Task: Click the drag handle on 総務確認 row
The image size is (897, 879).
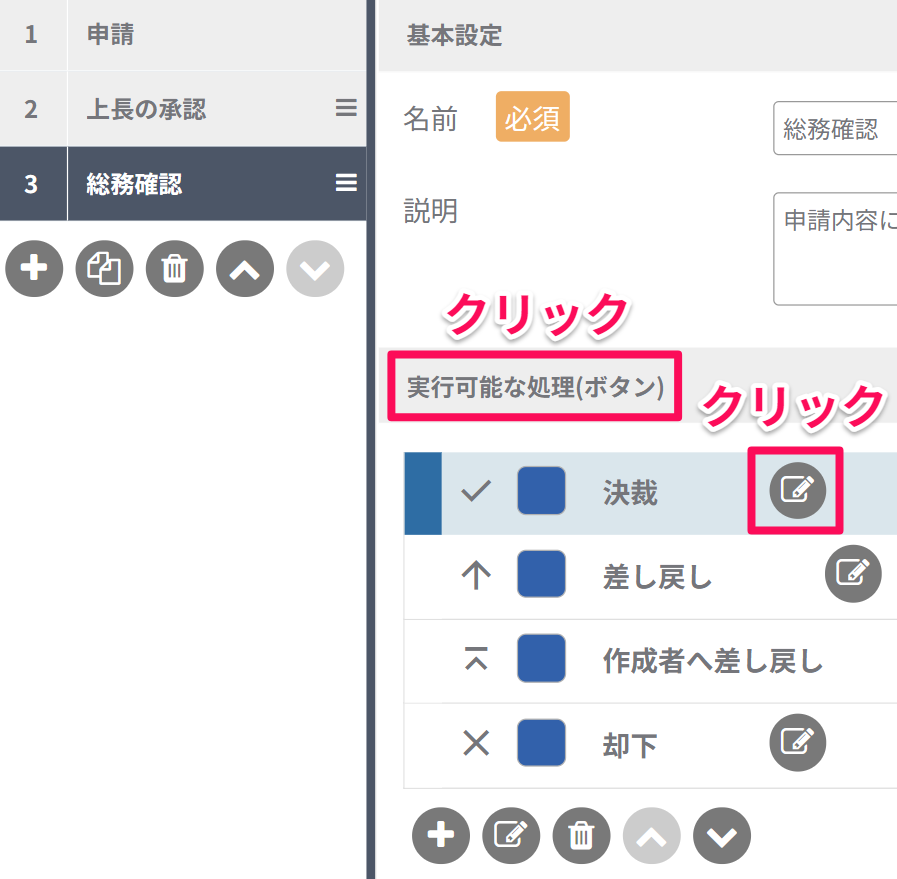Action: tap(346, 183)
